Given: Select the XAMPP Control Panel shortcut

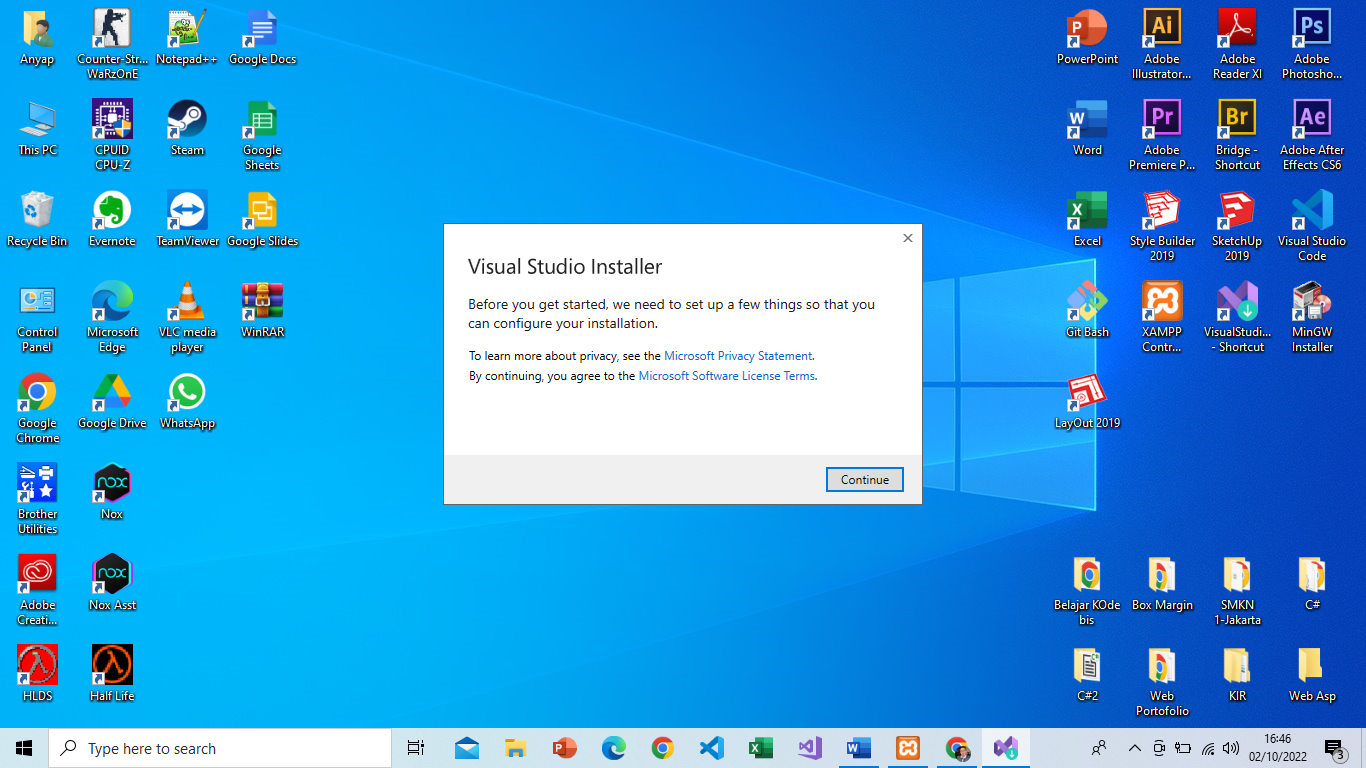Looking at the screenshot, I should click(x=1162, y=318).
